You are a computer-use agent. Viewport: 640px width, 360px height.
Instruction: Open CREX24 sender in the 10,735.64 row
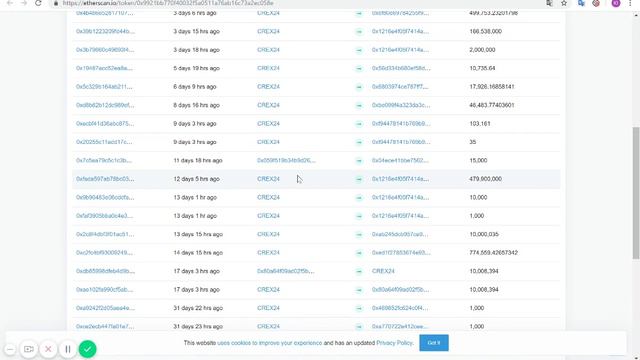coord(268,68)
